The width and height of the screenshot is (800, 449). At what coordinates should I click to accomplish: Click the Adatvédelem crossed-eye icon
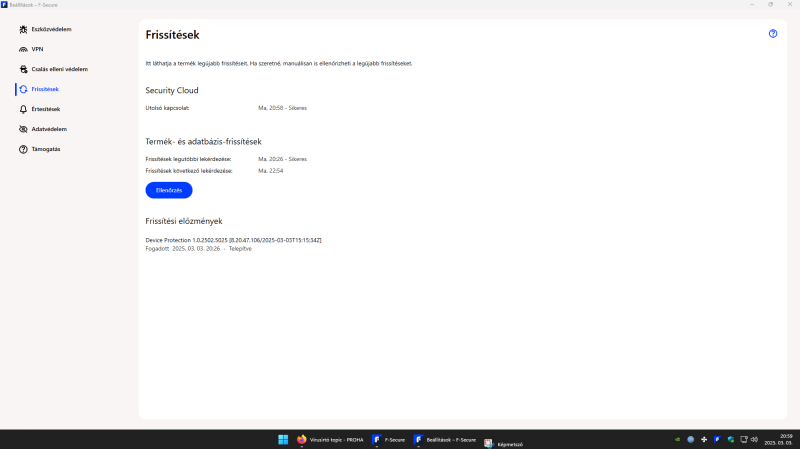[x=23, y=129]
